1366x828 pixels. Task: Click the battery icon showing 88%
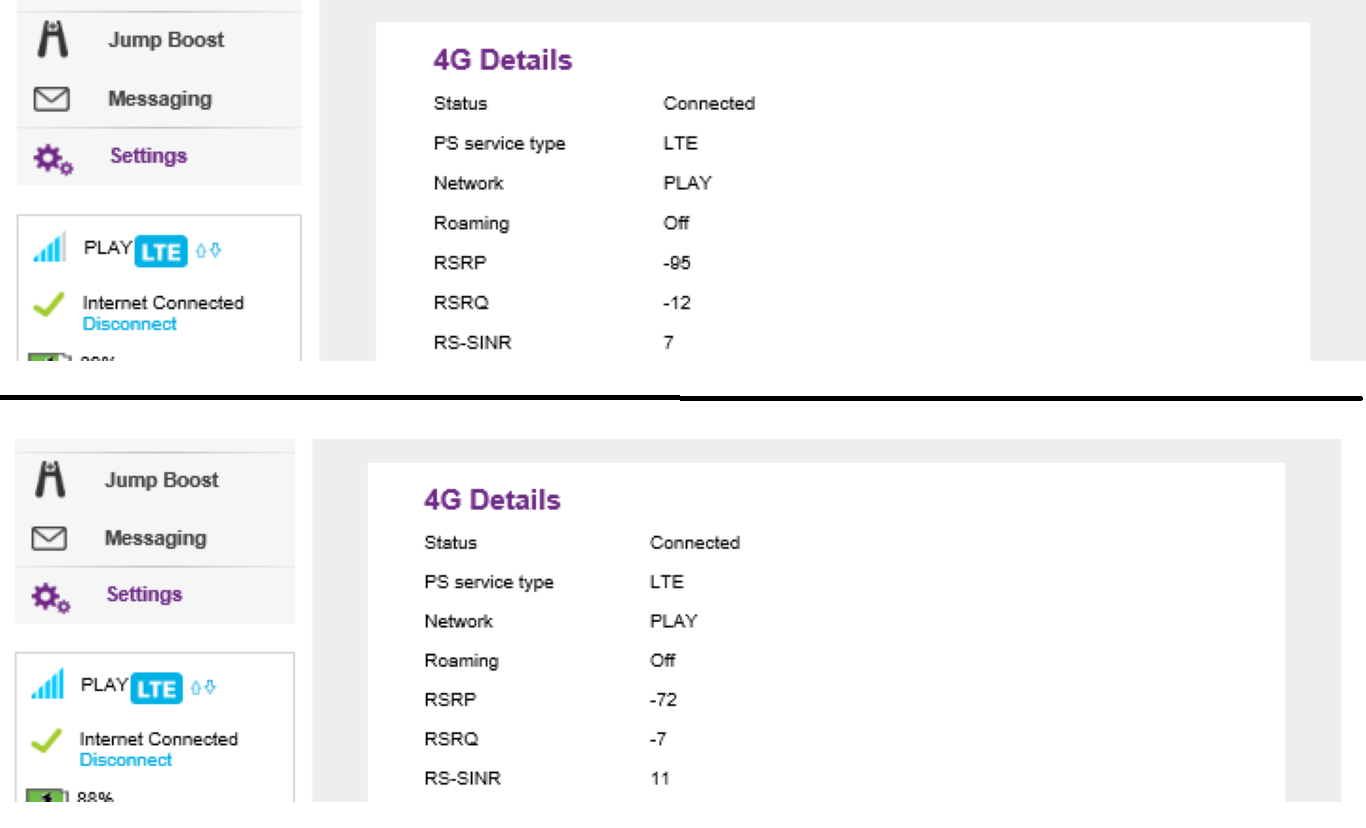(x=43, y=797)
